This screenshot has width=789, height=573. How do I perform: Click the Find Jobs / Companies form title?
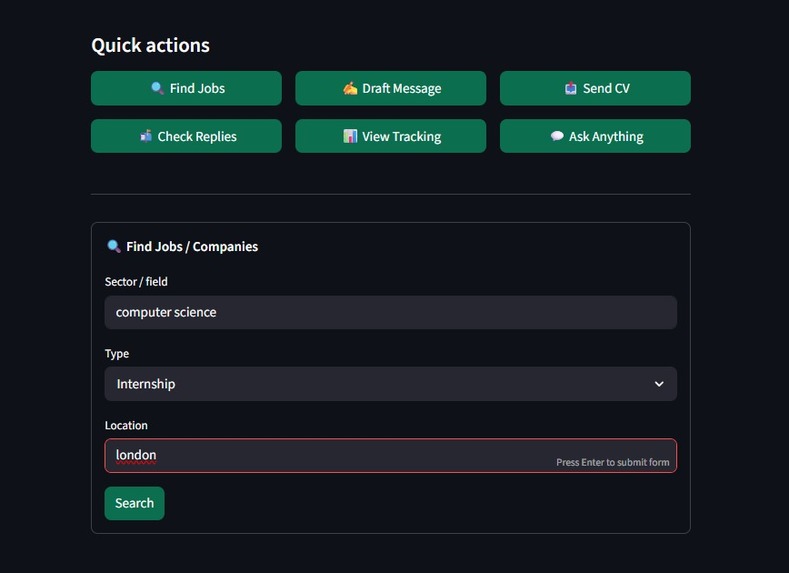pos(192,247)
